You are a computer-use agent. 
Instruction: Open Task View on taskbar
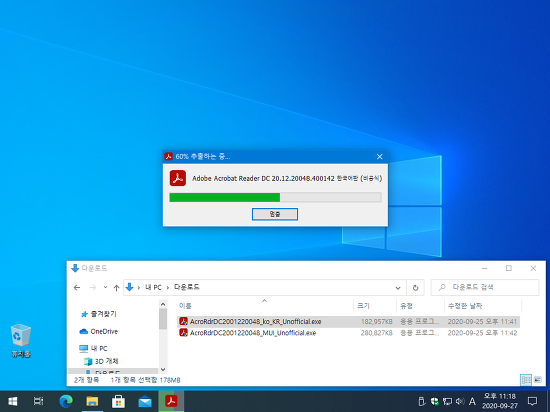pyautogui.click(x=38, y=401)
